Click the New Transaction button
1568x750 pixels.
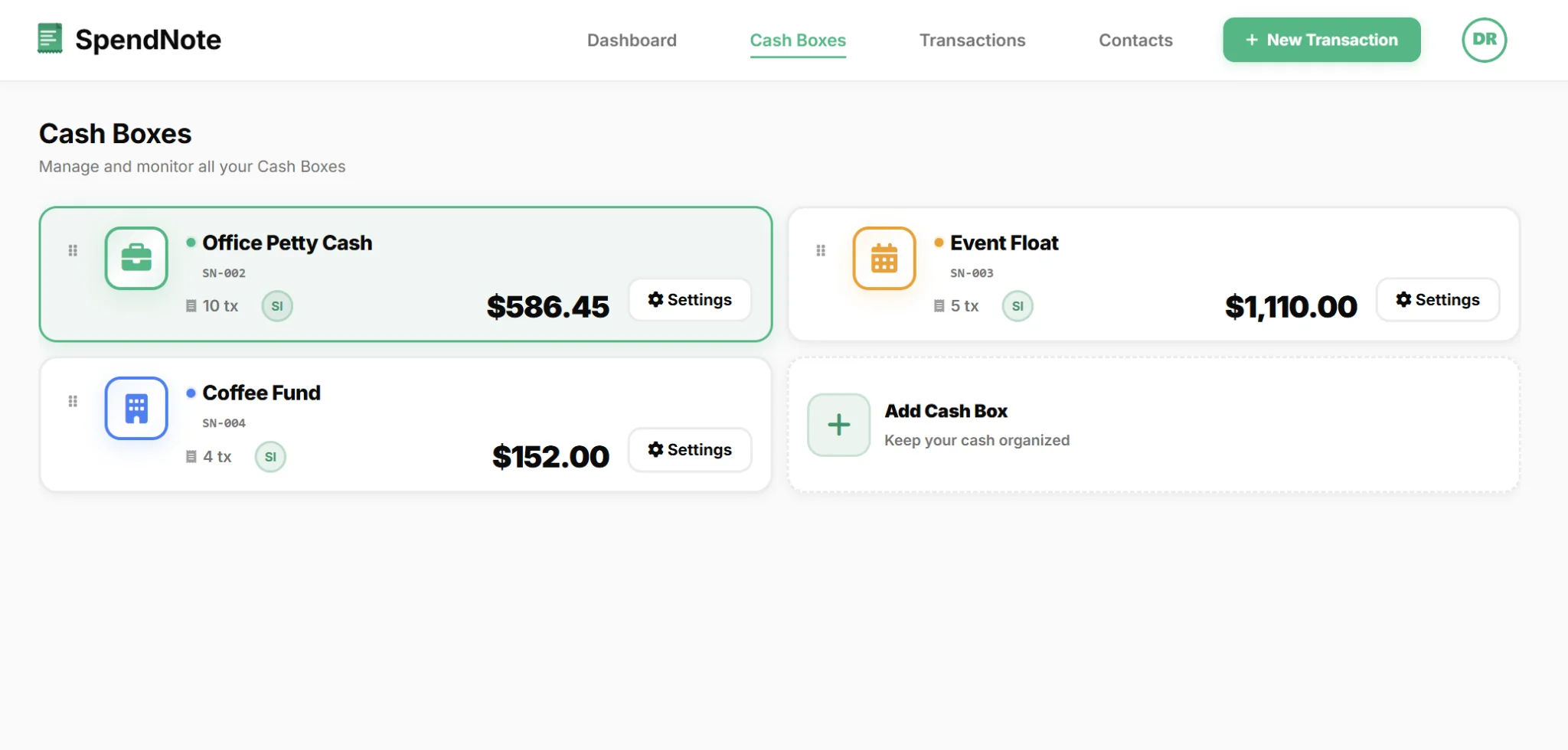pos(1321,39)
